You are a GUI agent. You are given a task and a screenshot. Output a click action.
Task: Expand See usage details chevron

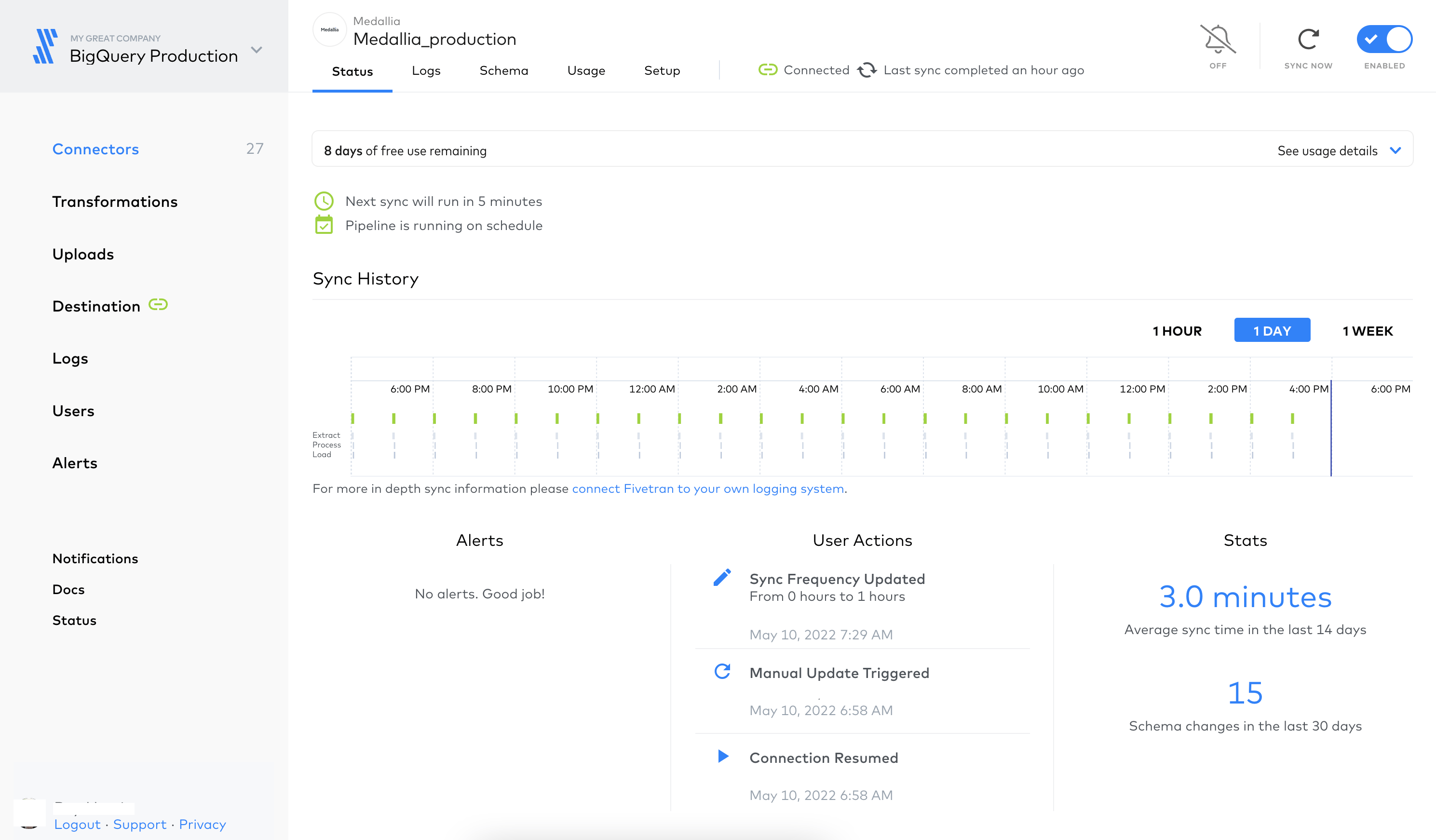[1395, 150]
